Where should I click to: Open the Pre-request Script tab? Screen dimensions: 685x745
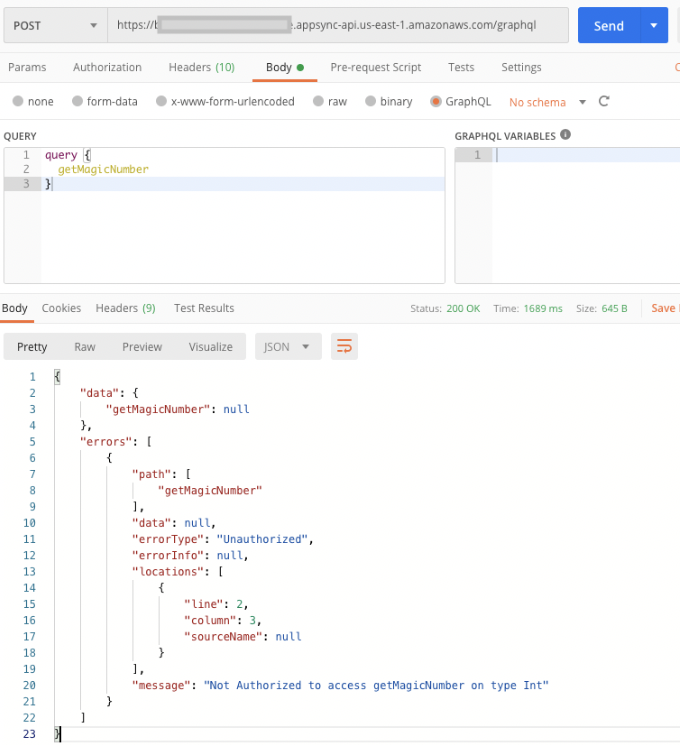click(x=376, y=67)
